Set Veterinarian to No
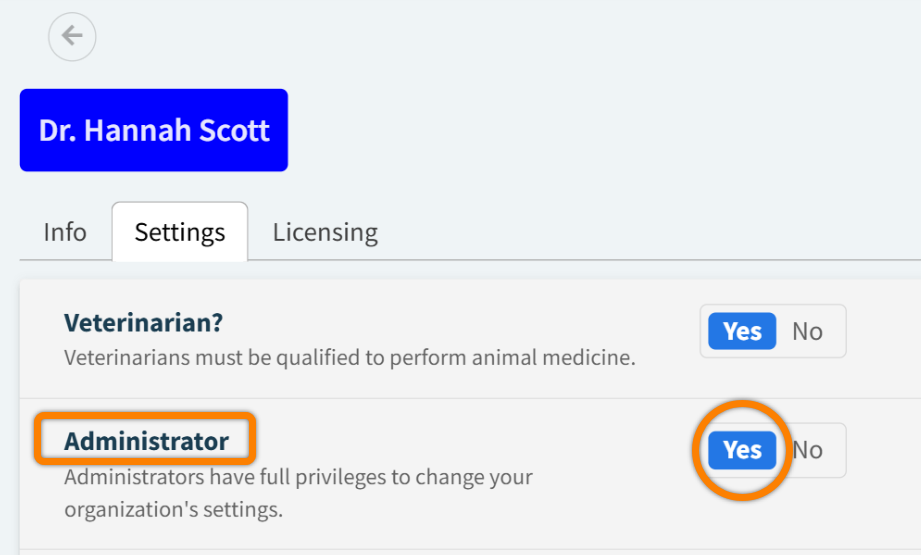This screenshot has height=555, width=921. [x=807, y=331]
